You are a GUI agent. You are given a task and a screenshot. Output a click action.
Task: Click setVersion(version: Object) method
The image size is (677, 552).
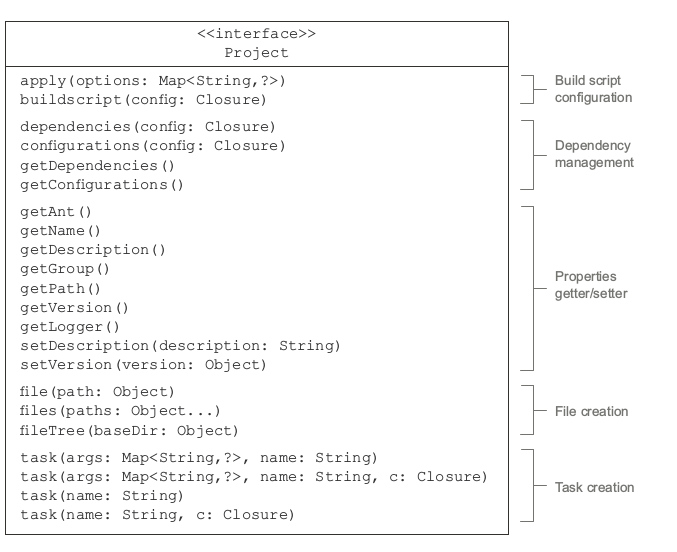(144, 364)
